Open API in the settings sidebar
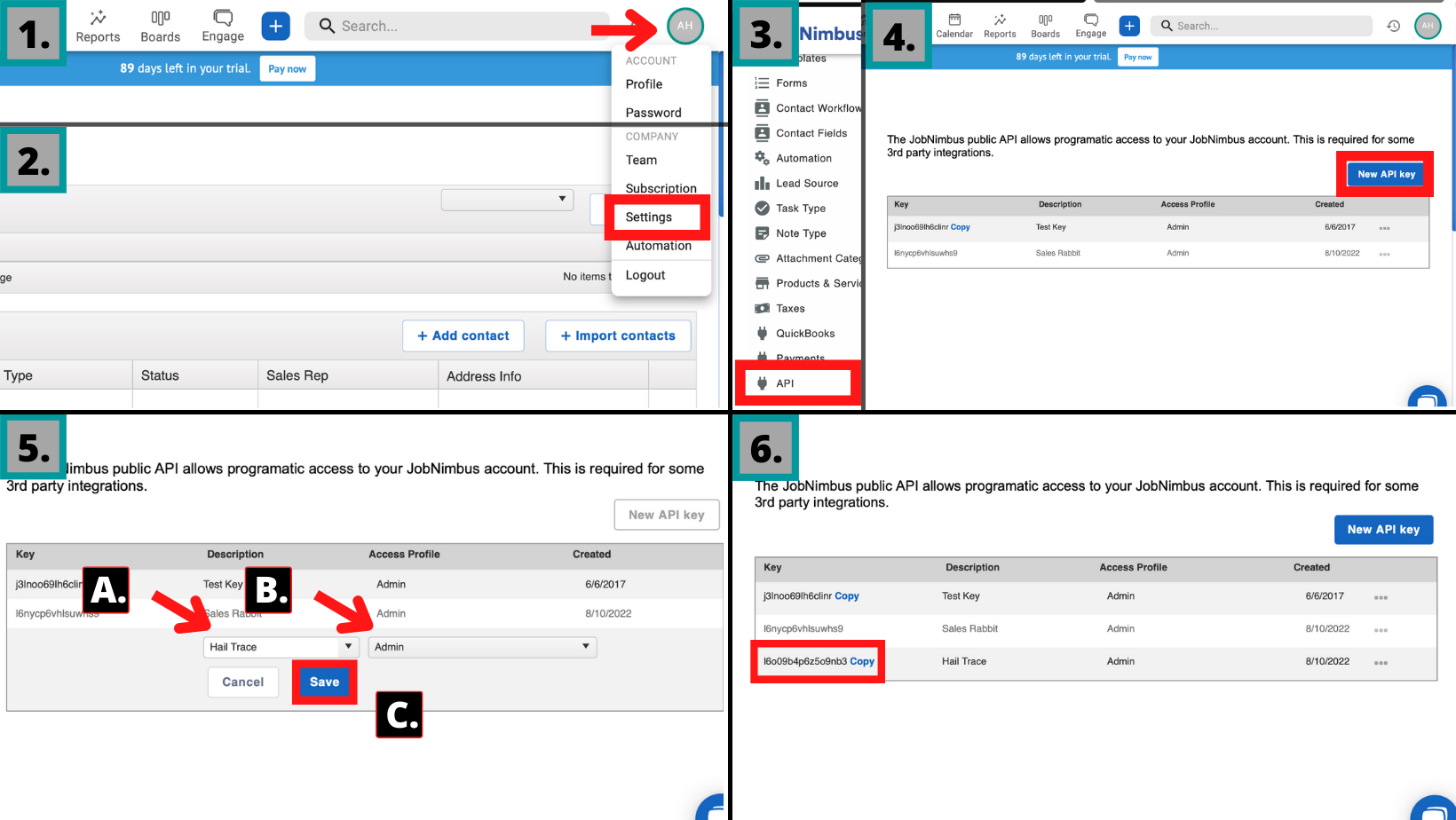This screenshot has height=820, width=1456. click(x=774, y=383)
